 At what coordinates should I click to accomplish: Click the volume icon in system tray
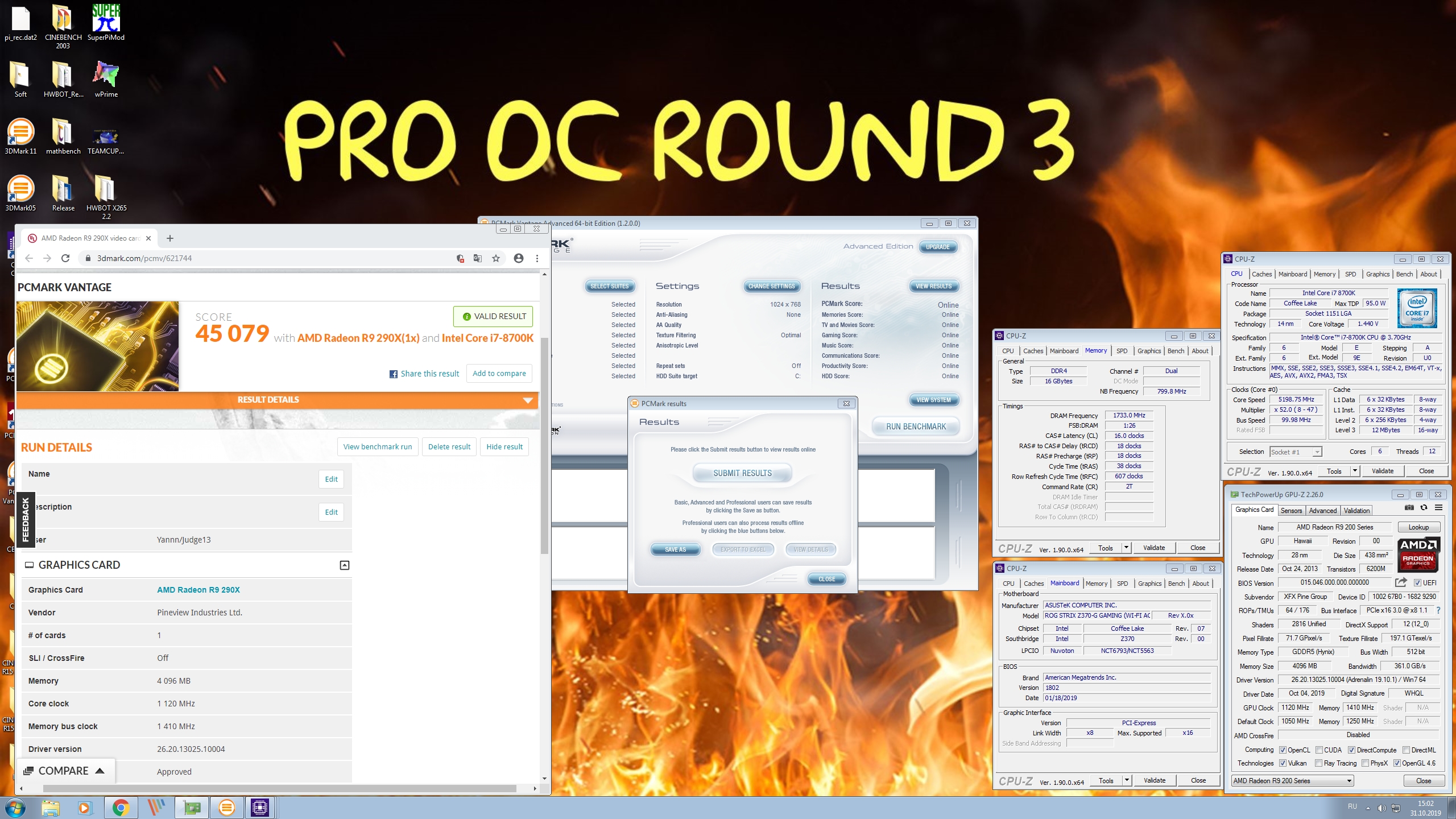coord(1382,808)
